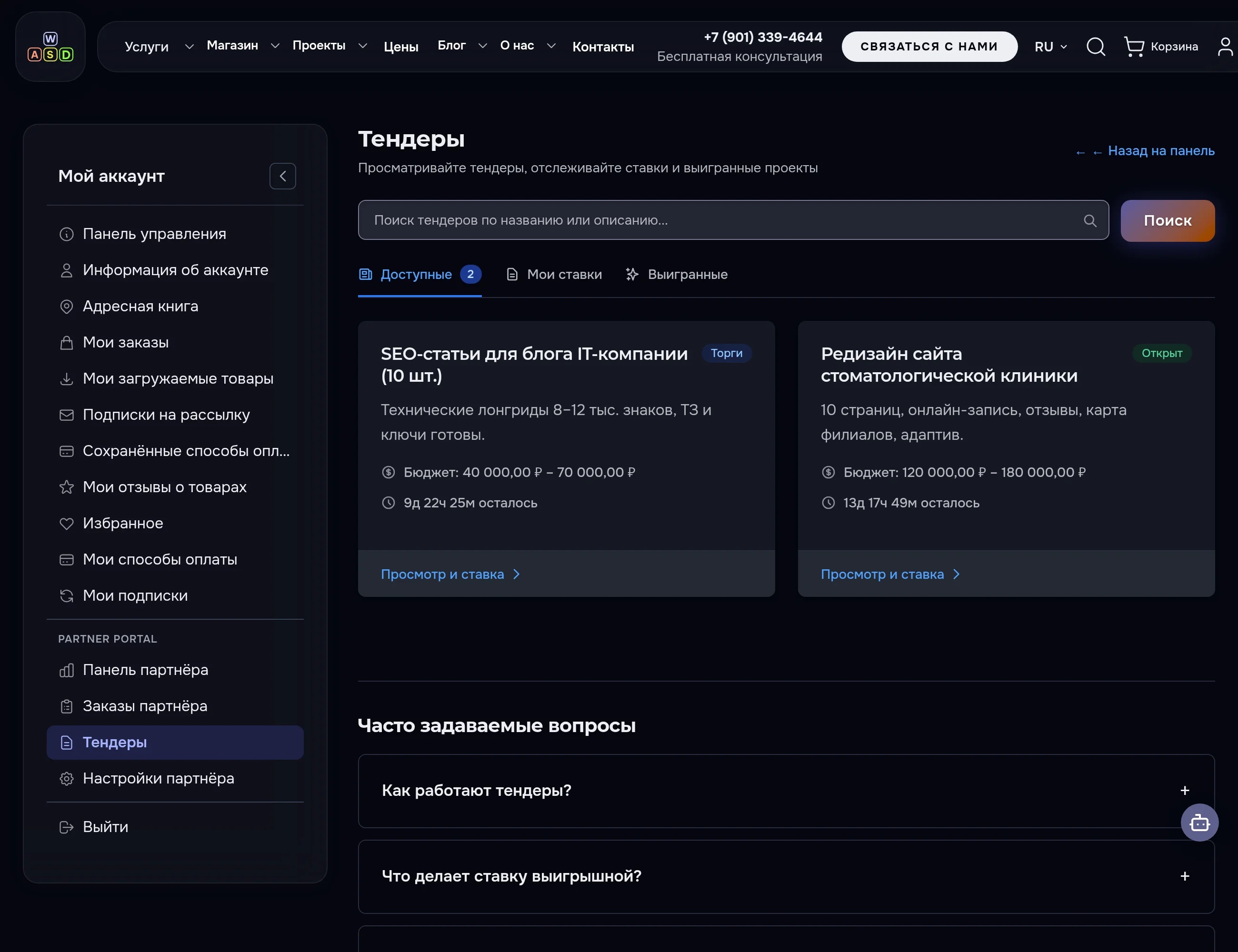Open Панель партнёра
The width and height of the screenshot is (1238, 952).
(x=175, y=670)
